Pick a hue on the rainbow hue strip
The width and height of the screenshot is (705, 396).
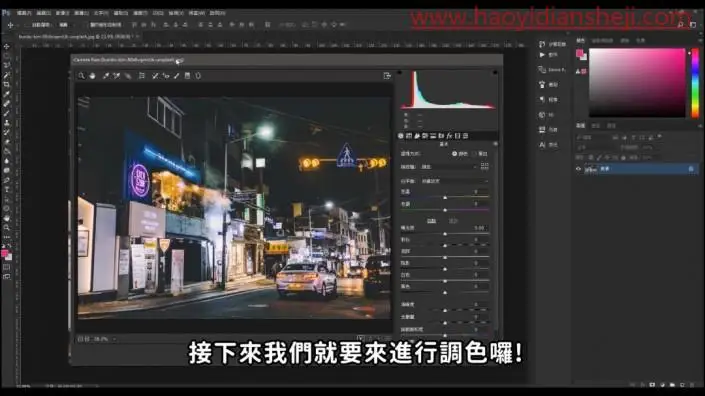(695, 83)
